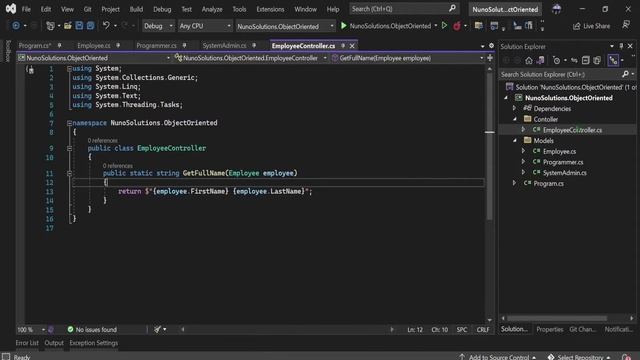The width and height of the screenshot is (640, 360).
Task: Click the magnifier icon in the top search box
Action: (x=452, y=9)
